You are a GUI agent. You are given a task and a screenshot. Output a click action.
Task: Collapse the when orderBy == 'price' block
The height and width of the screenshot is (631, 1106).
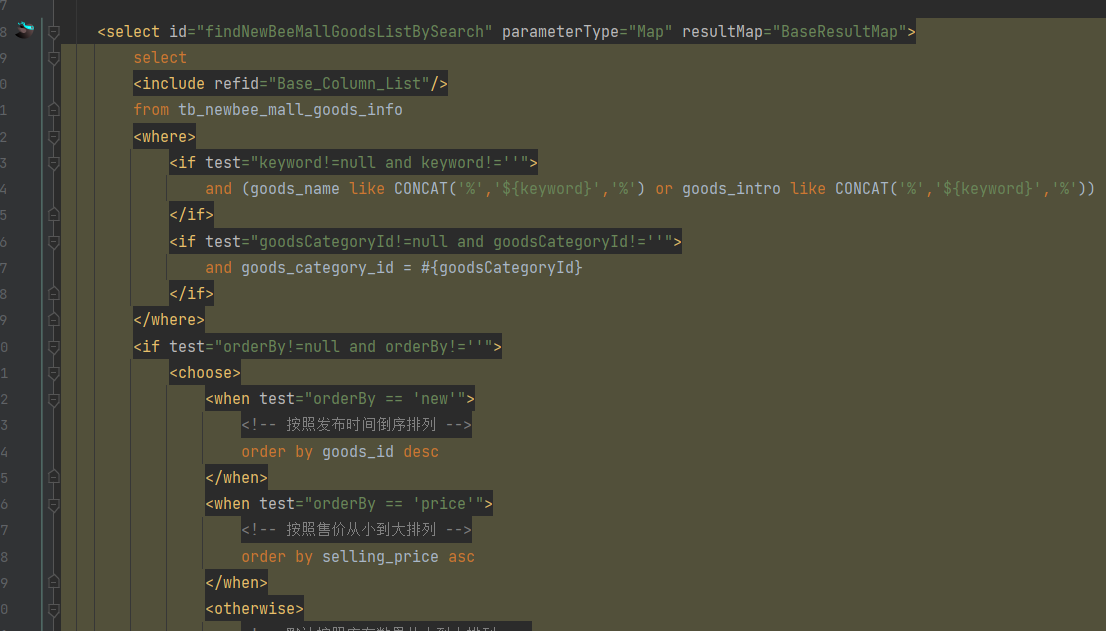(54, 504)
